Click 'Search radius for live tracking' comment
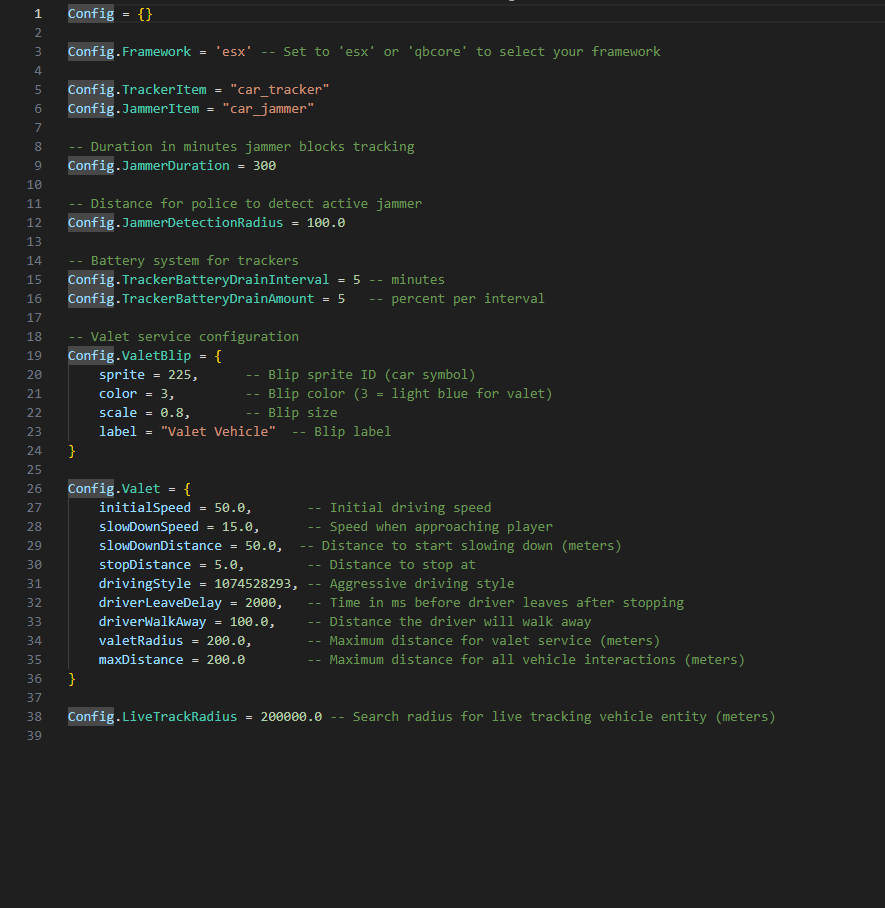Viewport: 885px width, 908px height. [553, 717]
